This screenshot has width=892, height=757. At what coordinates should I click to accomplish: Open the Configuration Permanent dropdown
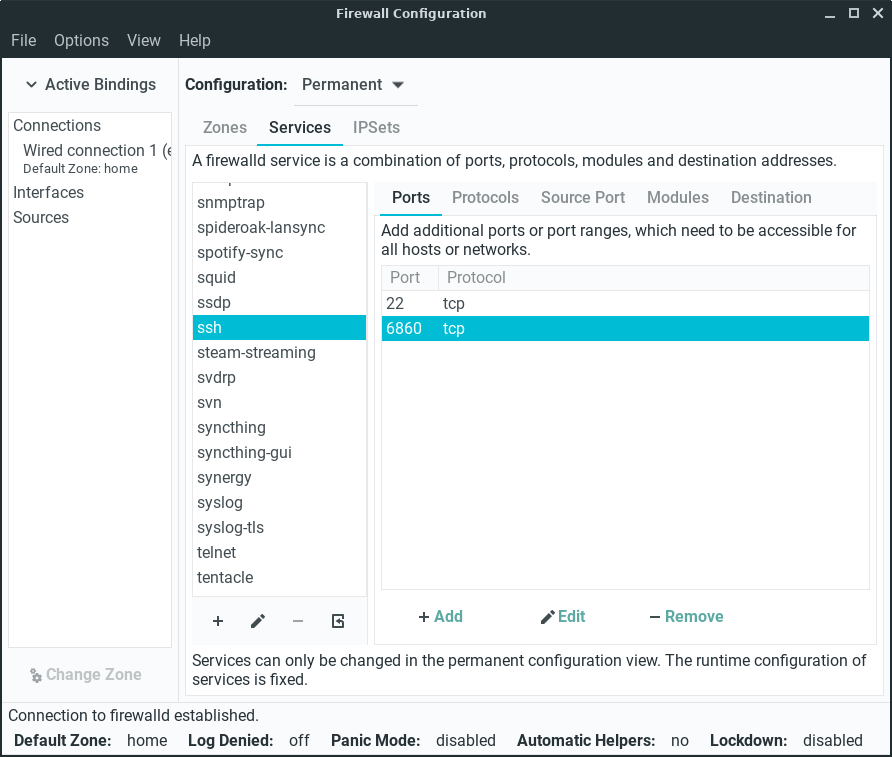(x=354, y=85)
